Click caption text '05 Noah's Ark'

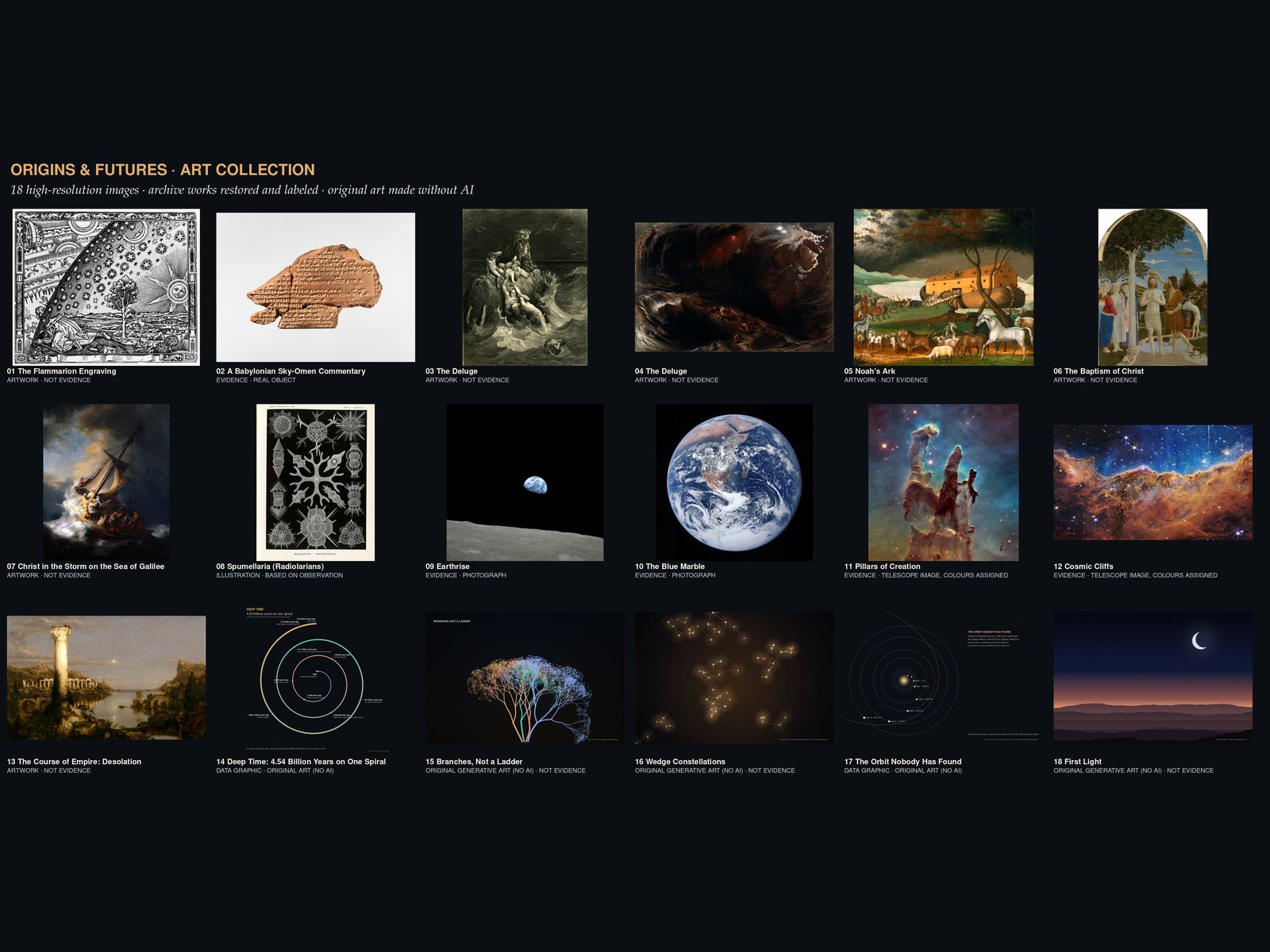click(x=870, y=371)
